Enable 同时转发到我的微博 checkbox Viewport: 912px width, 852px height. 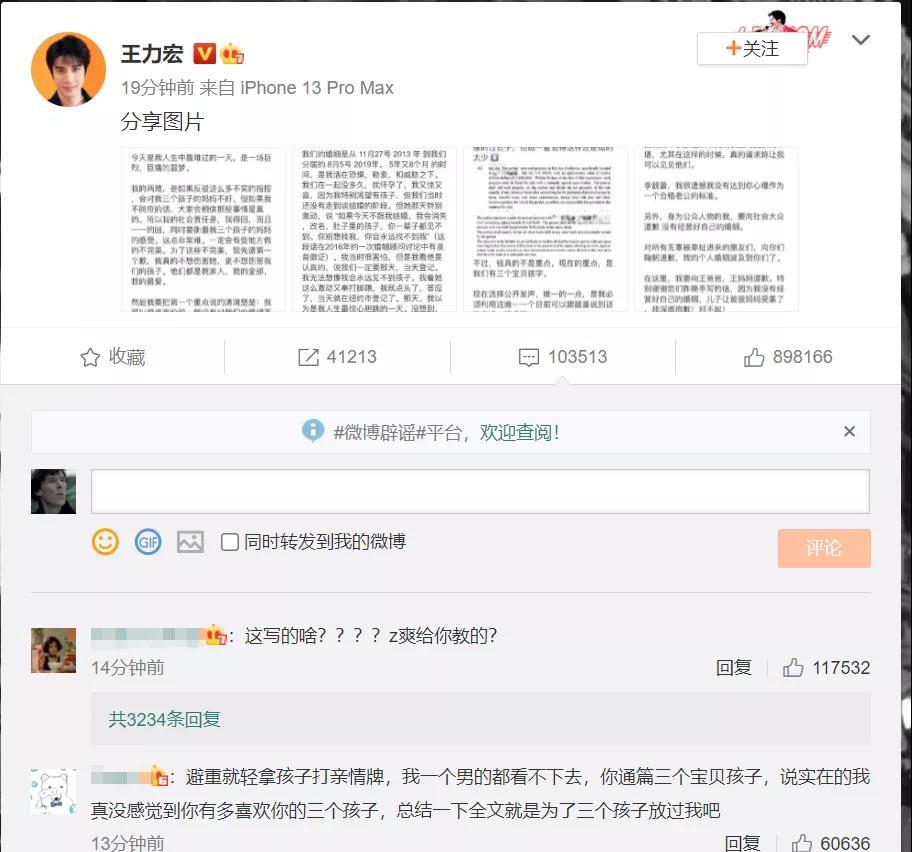click(230, 542)
